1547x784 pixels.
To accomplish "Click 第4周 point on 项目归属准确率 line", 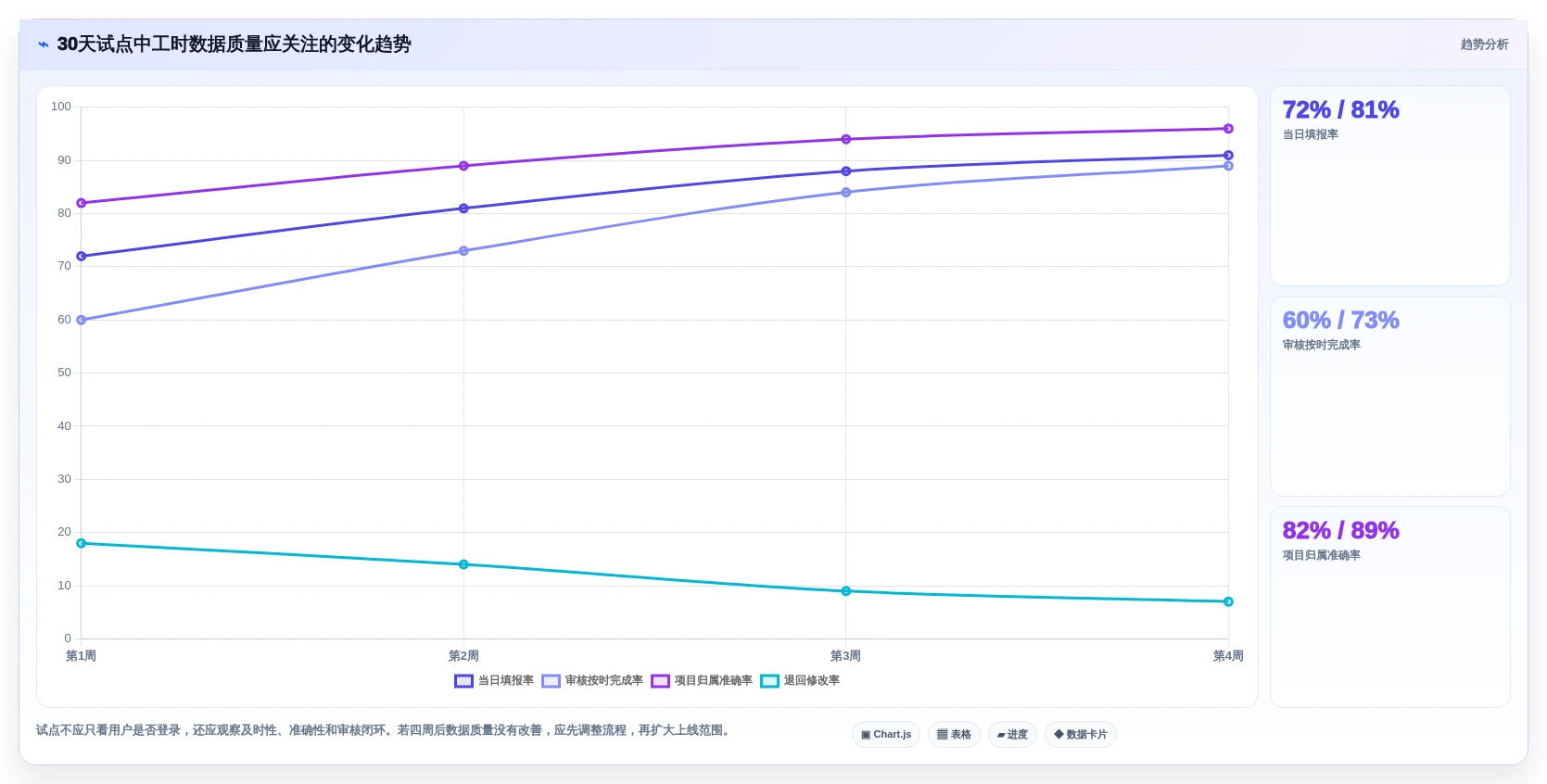I will [x=1228, y=129].
